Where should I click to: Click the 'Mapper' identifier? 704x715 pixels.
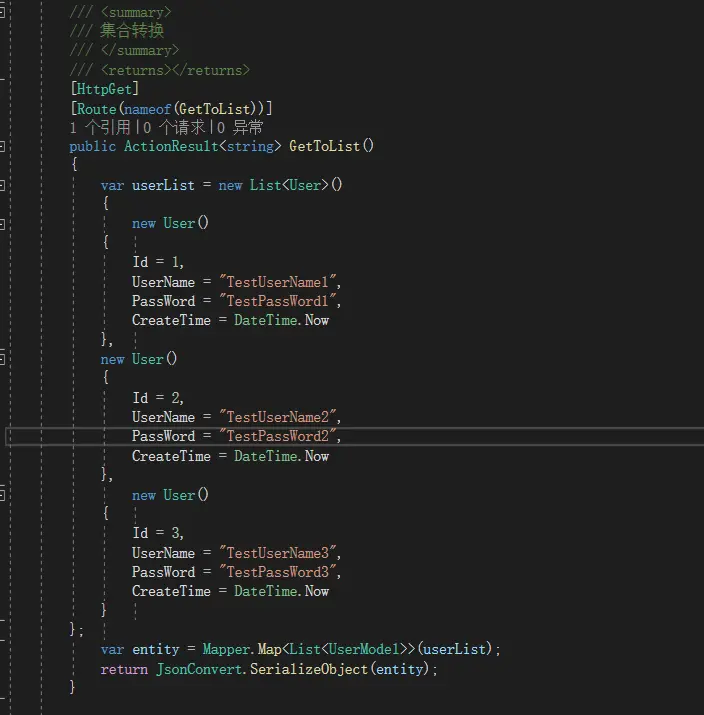tap(226, 649)
